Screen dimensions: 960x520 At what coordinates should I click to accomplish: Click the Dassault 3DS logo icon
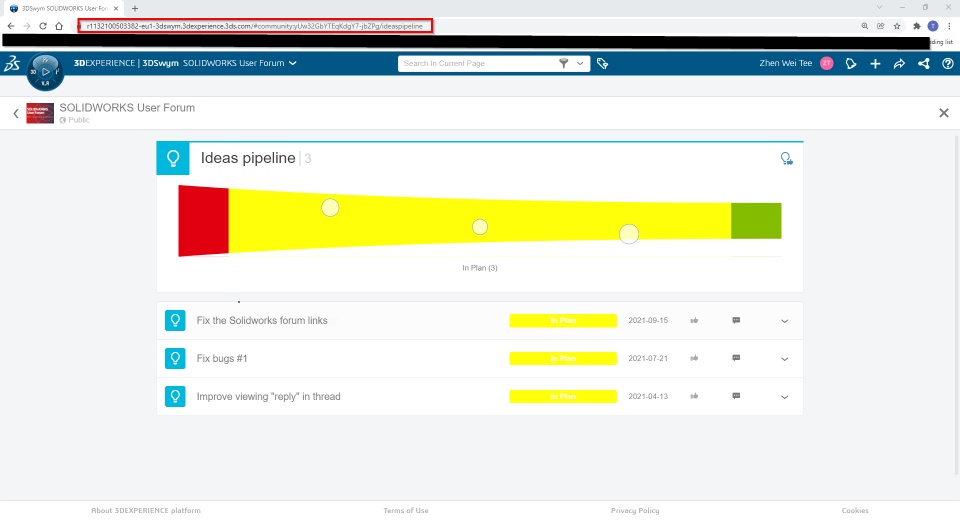[12, 63]
